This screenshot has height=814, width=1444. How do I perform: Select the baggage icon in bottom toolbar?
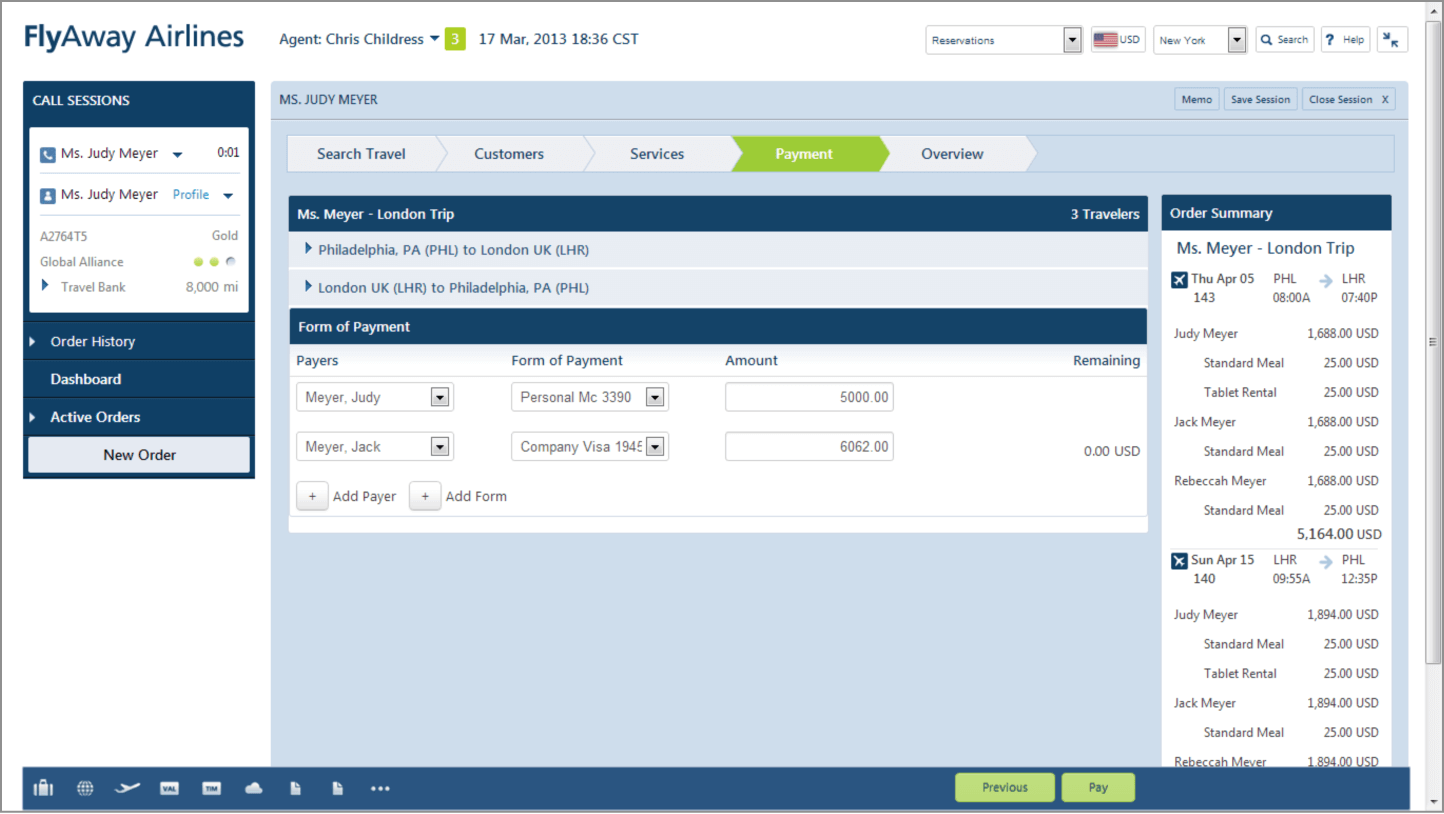click(42, 787)
